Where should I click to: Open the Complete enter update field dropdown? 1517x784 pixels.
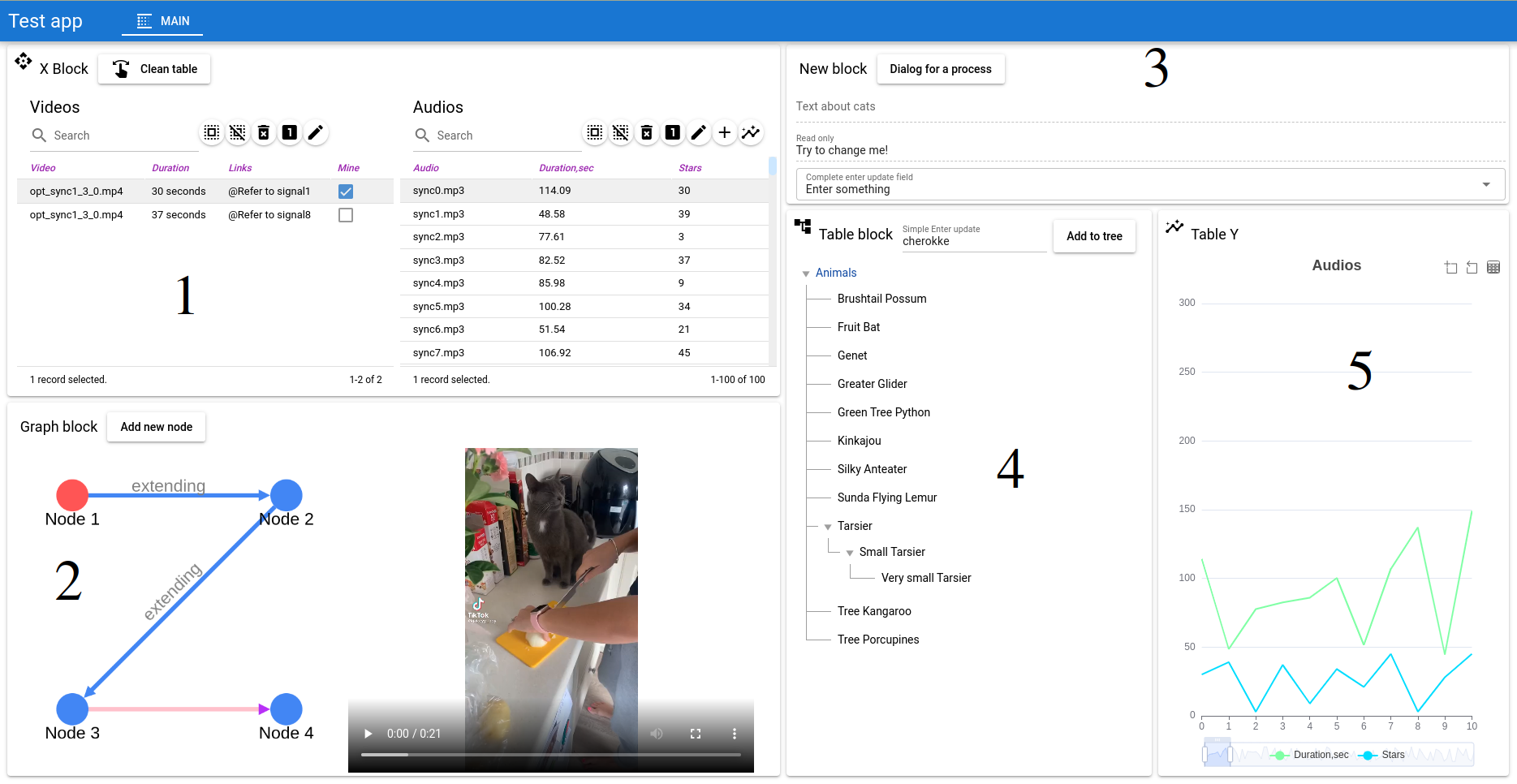pos(1486,184)
